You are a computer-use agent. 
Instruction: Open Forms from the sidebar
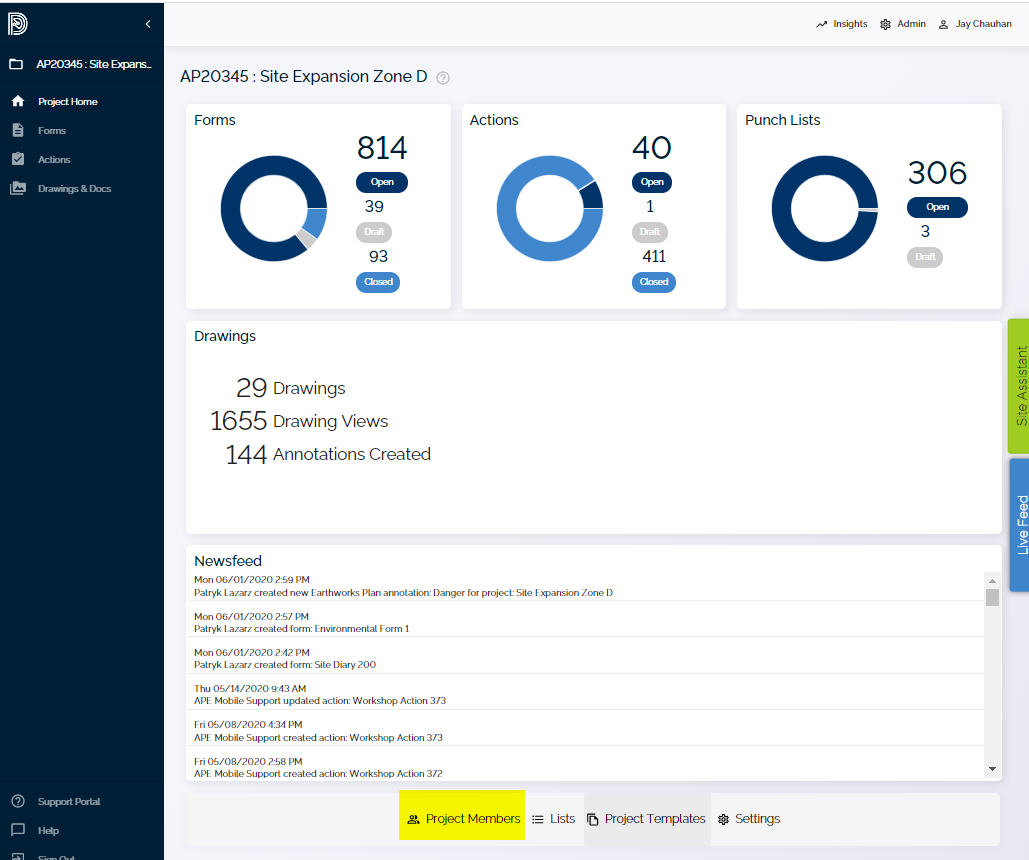[51, 130]
